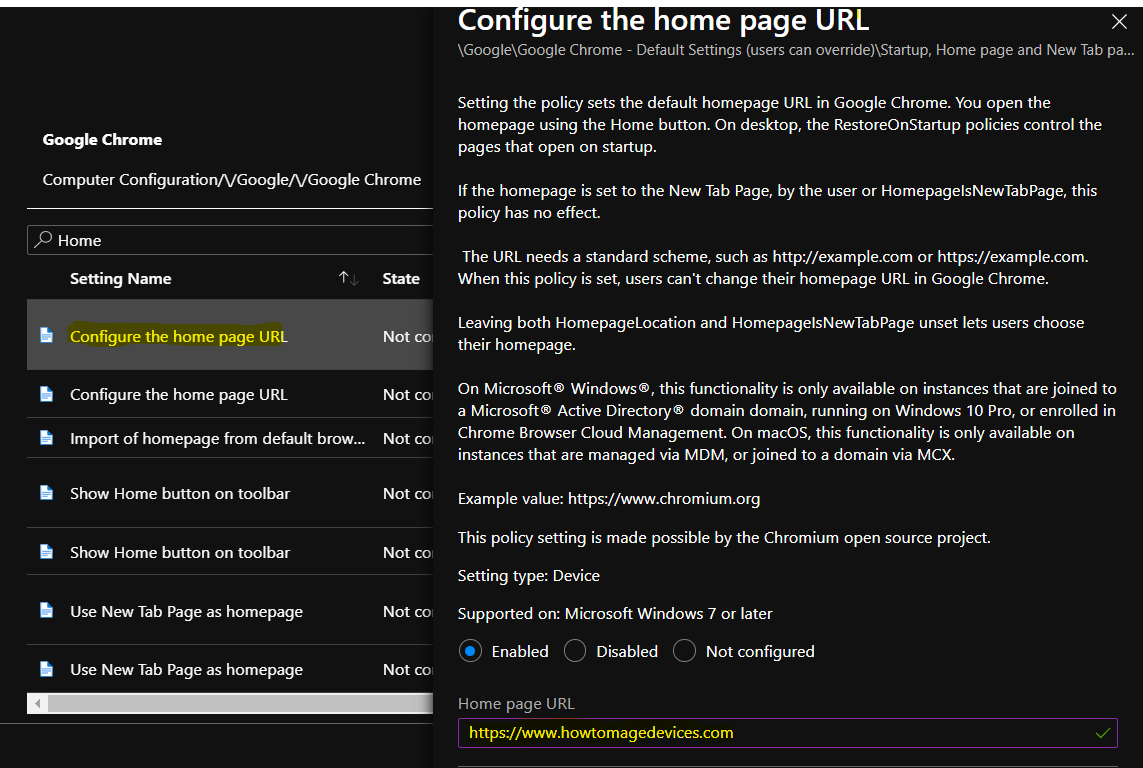The width and height of the screenshot is (1143, 768).
Task: Click the State column header
Action: pos(401,278)
